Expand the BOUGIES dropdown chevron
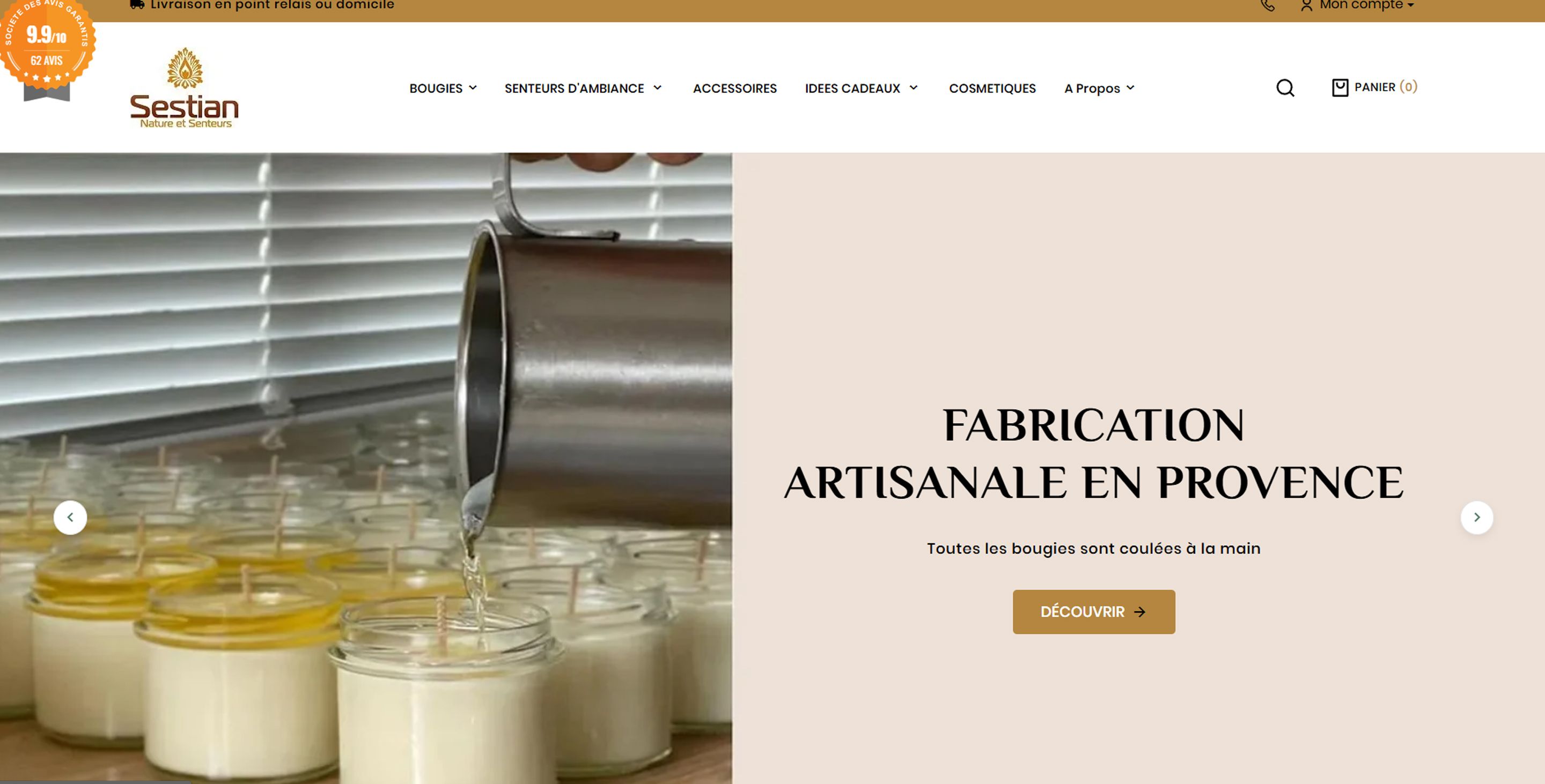This screenshot has height=784, width=1545. click(473, 87)
